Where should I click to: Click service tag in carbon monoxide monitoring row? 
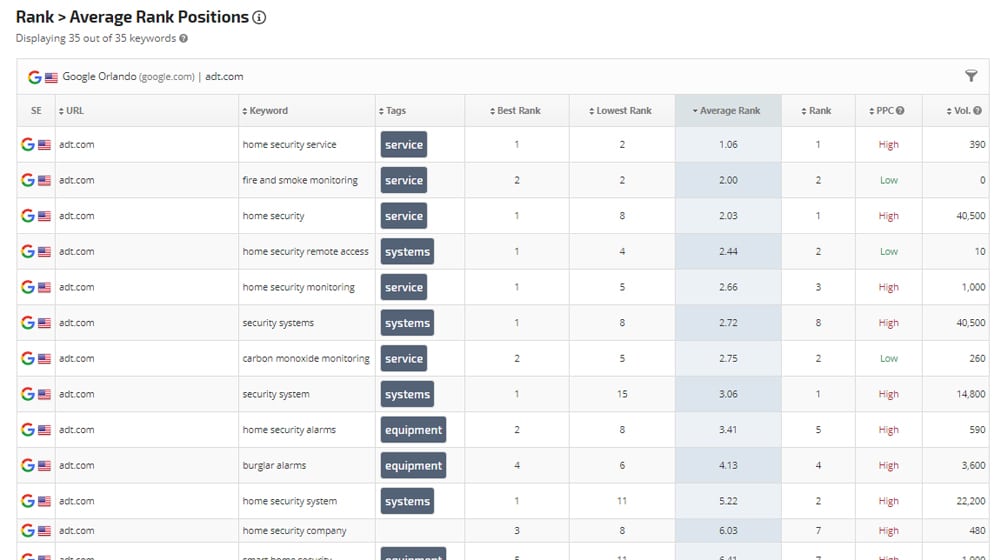coord(404,358)
